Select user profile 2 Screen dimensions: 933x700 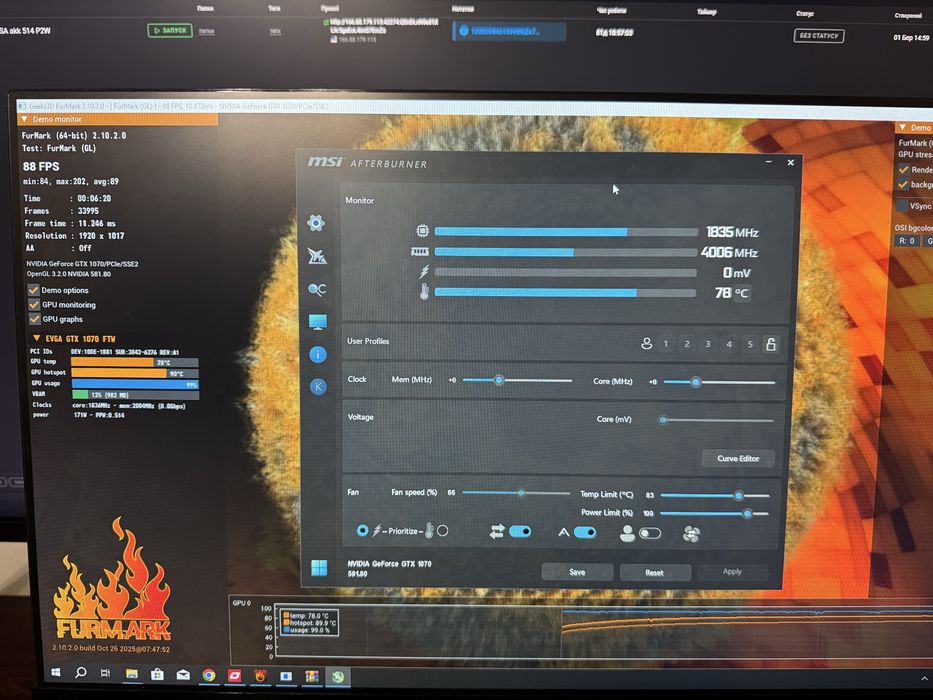(687, 343)
